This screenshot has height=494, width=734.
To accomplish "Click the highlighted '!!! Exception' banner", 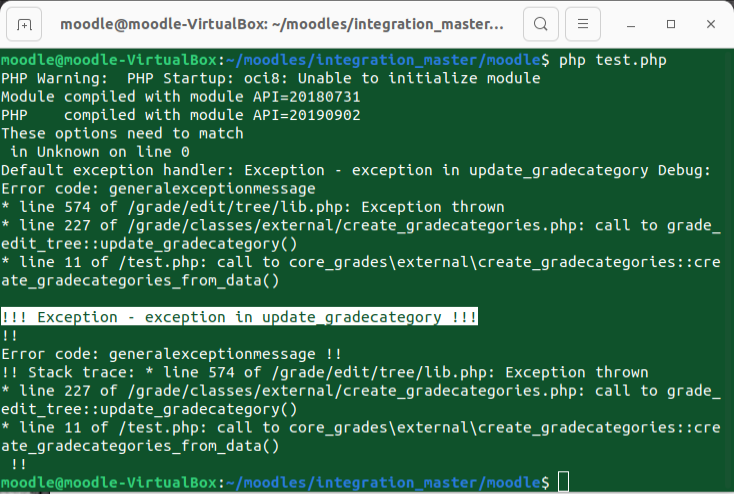I will coord(239,317).
